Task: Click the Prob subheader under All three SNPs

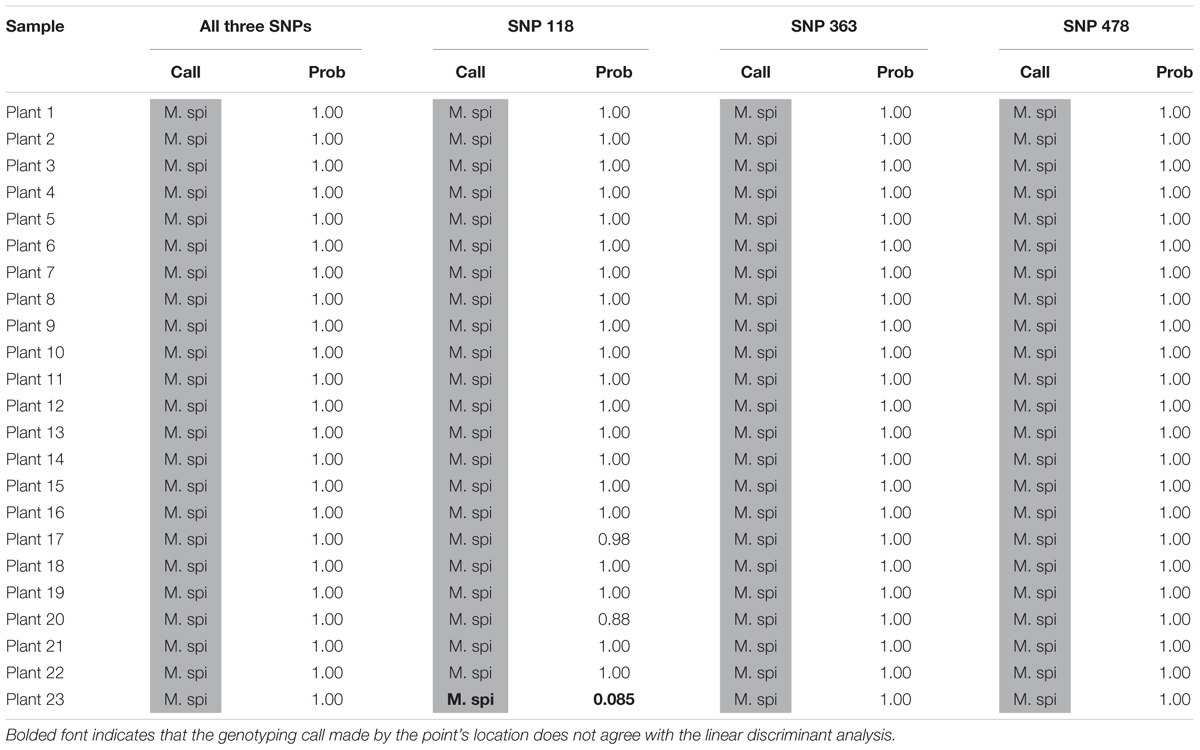Action: click(x=325, y=72)
